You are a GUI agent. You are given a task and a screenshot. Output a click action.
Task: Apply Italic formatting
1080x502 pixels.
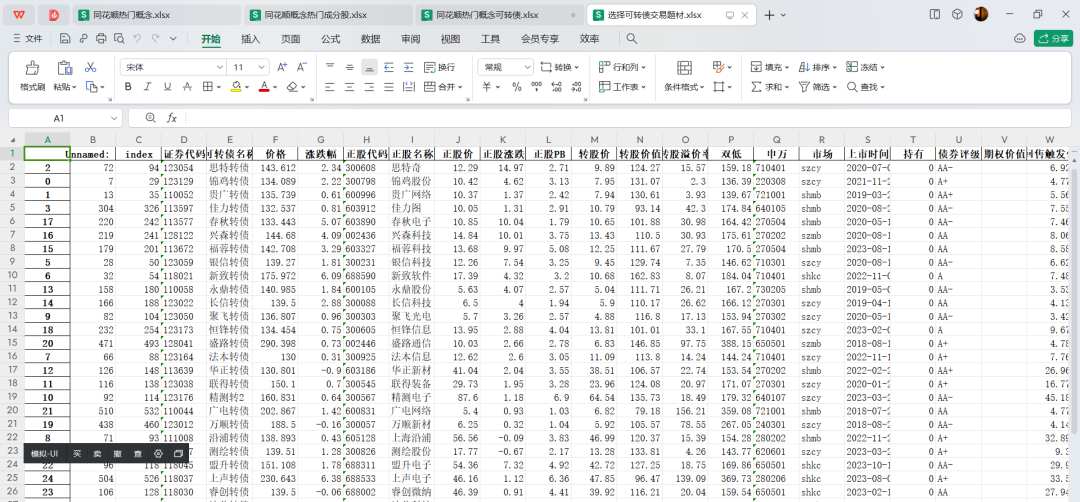pyautogui.click(x=147, y=87)
